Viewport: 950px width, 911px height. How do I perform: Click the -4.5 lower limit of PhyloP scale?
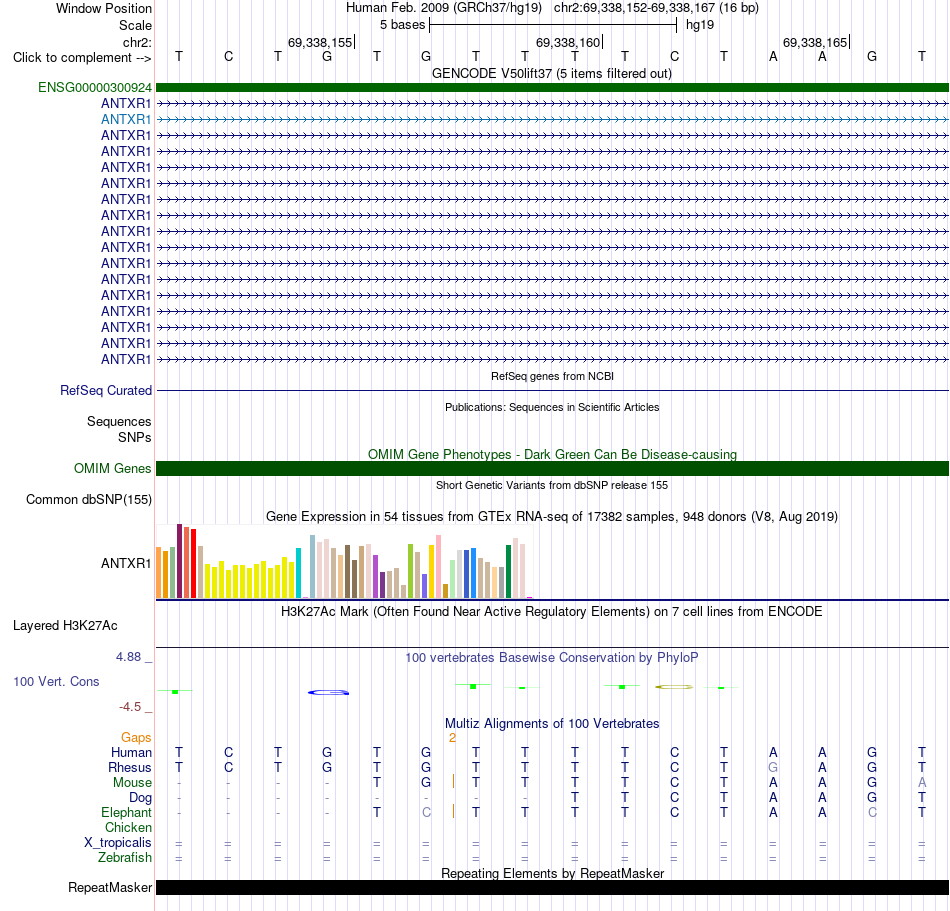[x=130, y=707]
